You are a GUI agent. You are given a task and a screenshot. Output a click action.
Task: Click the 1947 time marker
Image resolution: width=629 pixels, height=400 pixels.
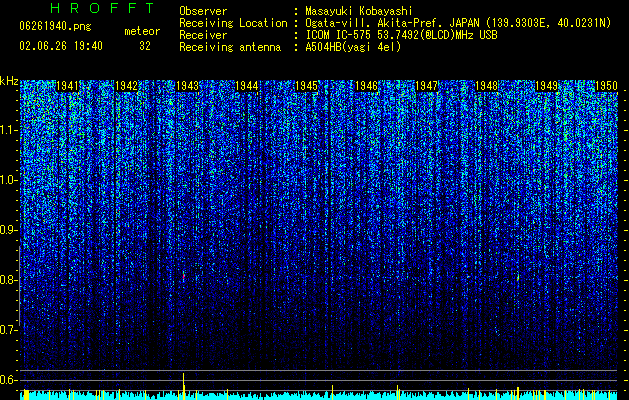(x=426, y=86)
